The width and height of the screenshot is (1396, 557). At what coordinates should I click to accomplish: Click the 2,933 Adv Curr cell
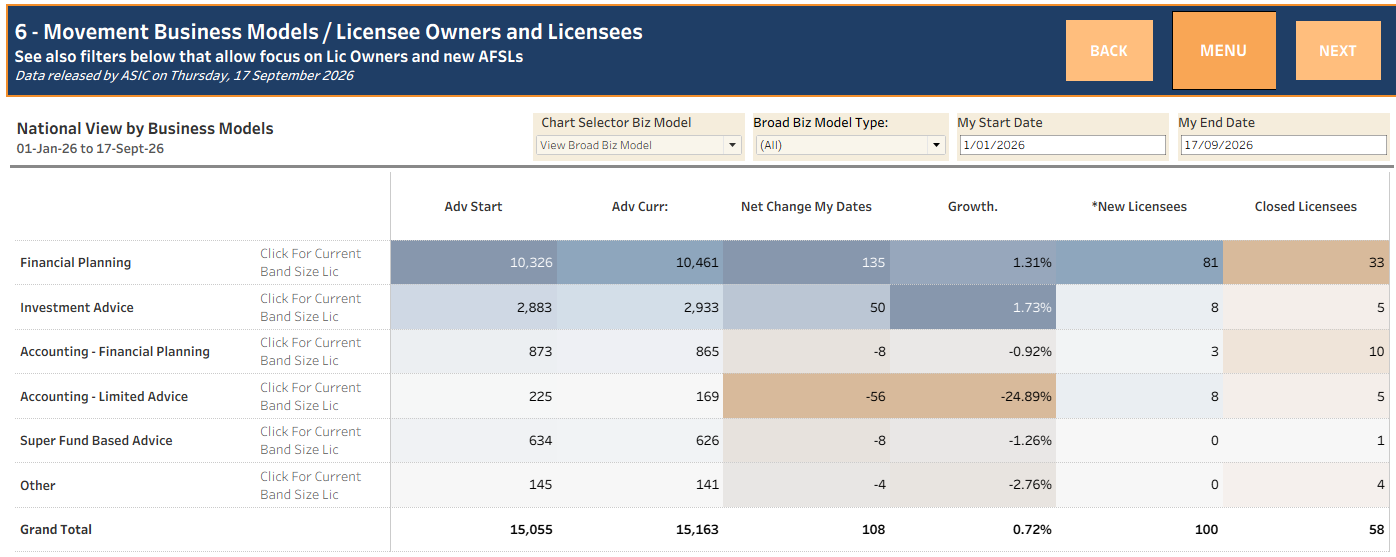(640, 307)
